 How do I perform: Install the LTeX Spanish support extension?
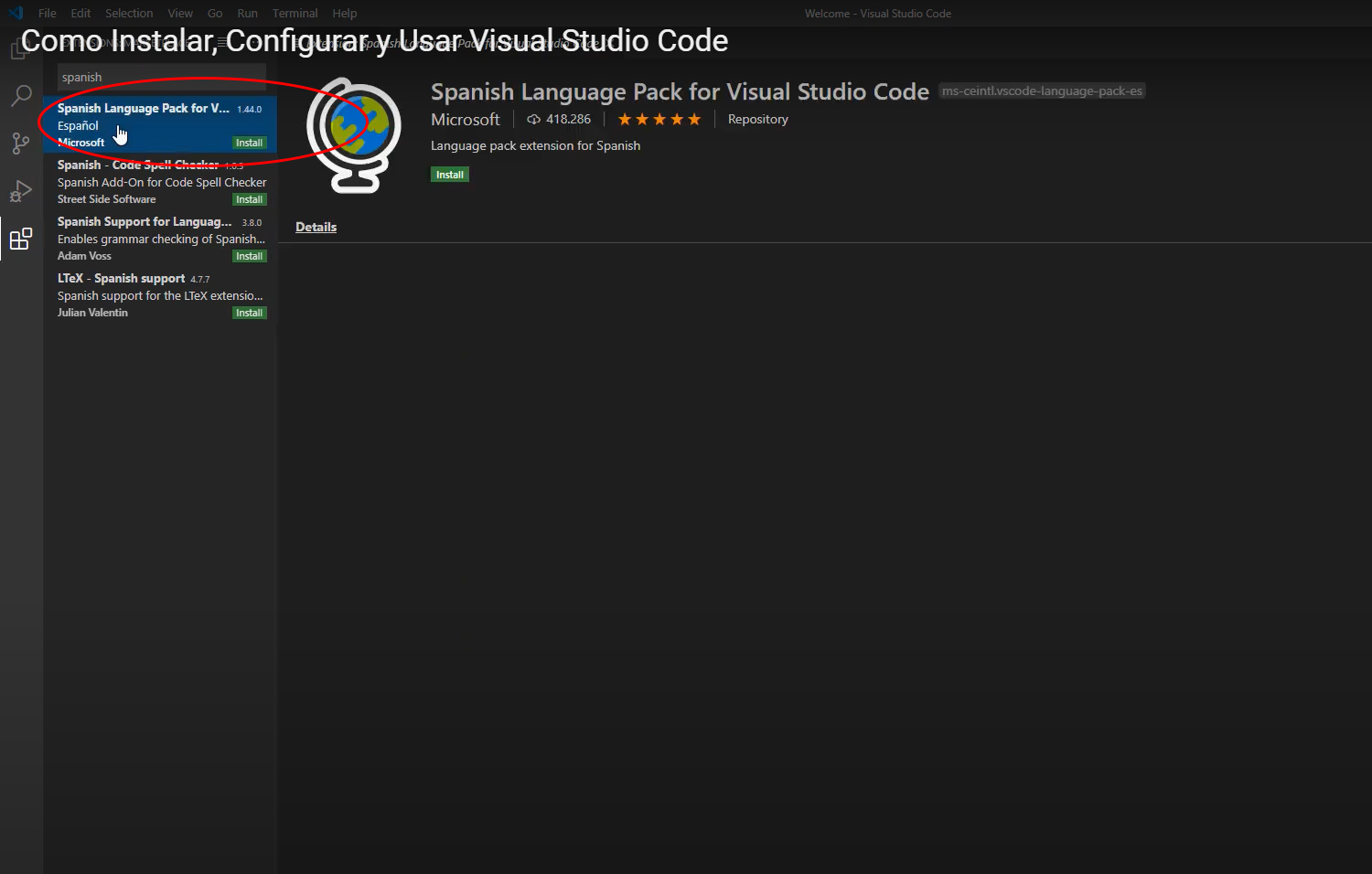coord(249,313)
